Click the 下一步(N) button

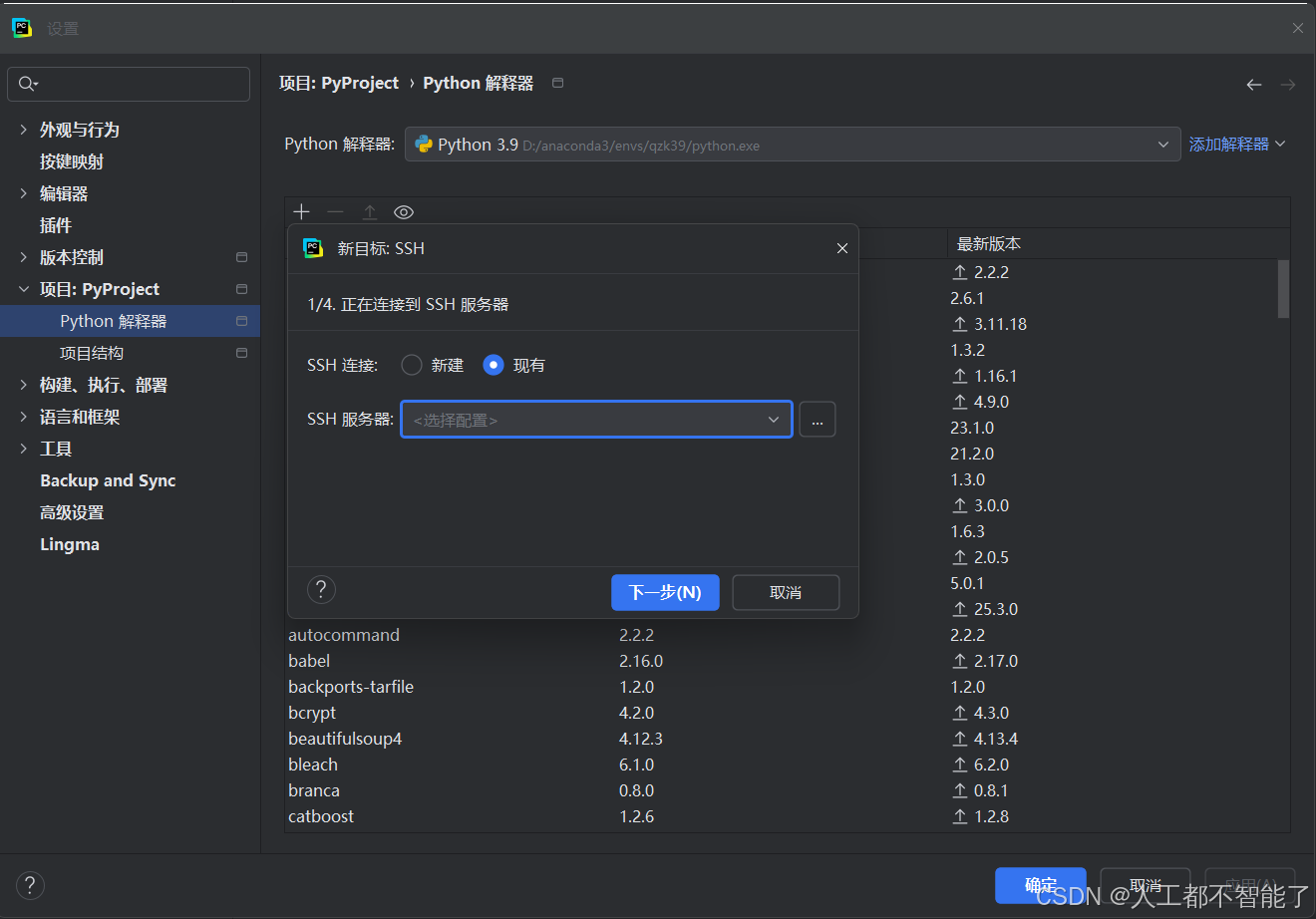(665, 592)
